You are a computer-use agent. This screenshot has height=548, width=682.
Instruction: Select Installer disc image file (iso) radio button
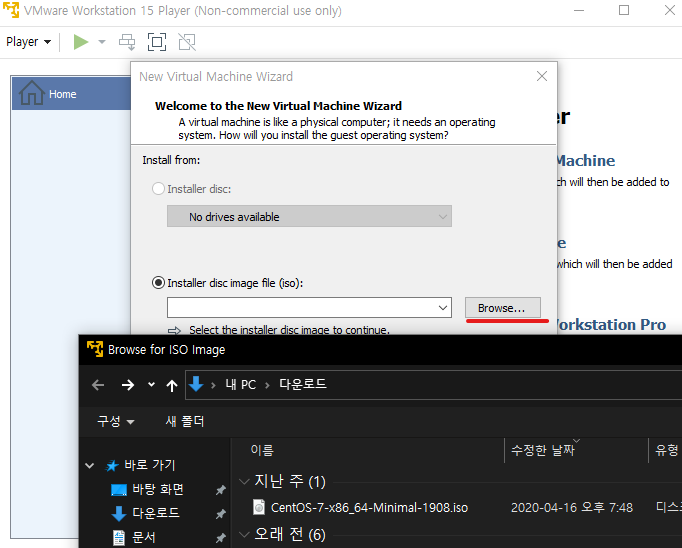click(158, 283)
